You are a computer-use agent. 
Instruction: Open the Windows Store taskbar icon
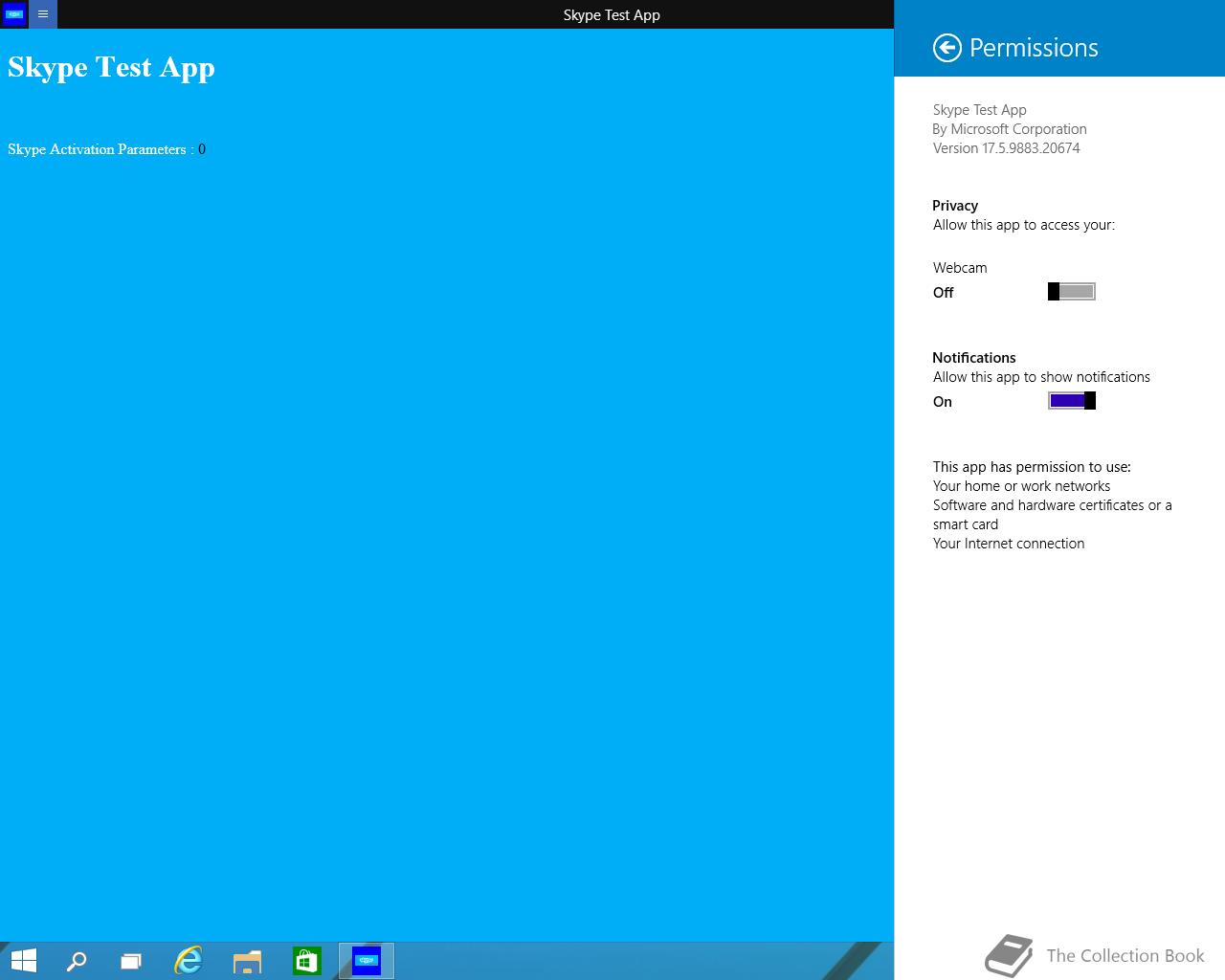(306, 960)
